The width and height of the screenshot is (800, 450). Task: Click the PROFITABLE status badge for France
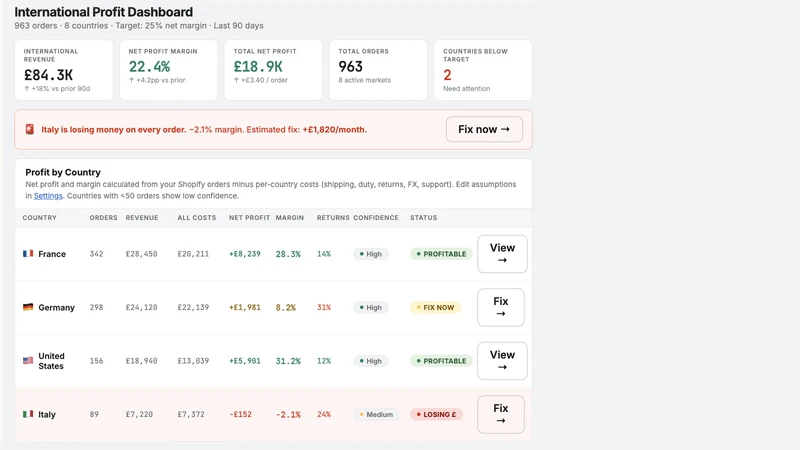coord(441,254)
